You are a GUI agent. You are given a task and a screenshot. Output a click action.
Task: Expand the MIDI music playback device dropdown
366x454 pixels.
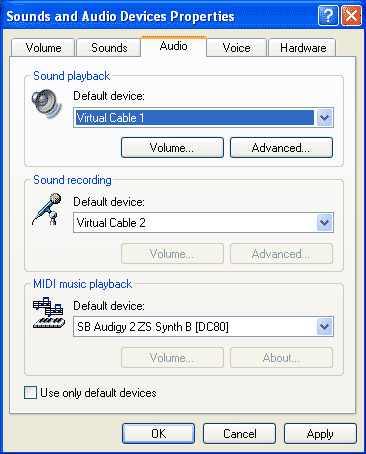pyautogui.click(x=324, y=327)
